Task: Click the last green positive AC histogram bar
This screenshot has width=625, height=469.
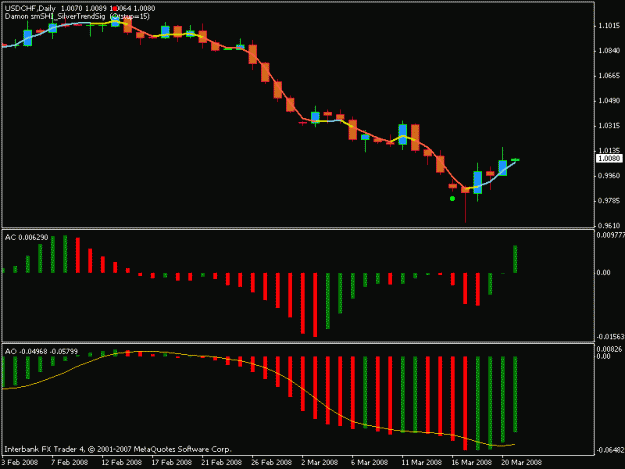Action: click(x=515, y=259)
